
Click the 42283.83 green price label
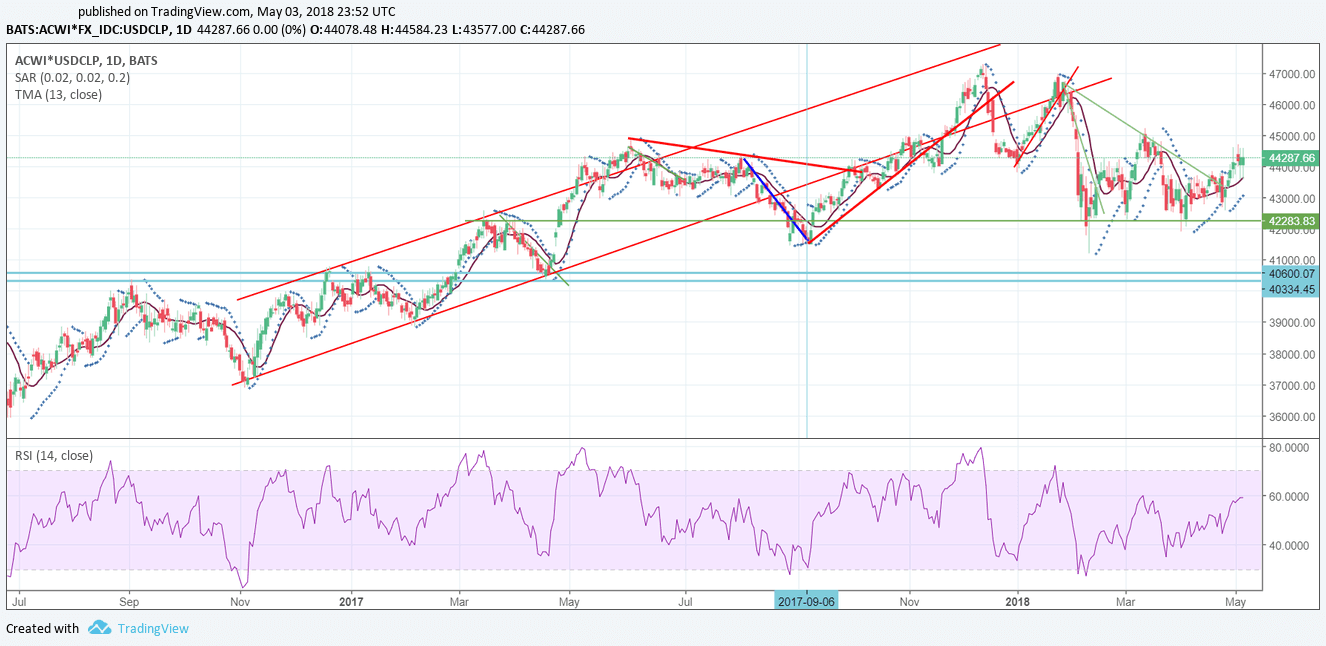1291,221
